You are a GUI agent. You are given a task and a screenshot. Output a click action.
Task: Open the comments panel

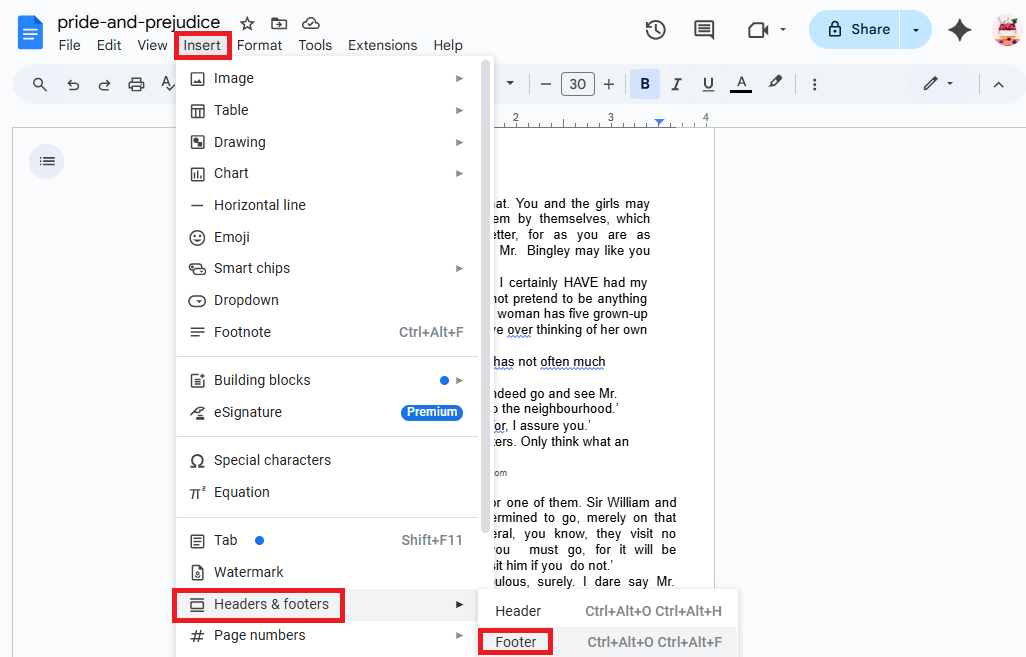coord(703,30)
